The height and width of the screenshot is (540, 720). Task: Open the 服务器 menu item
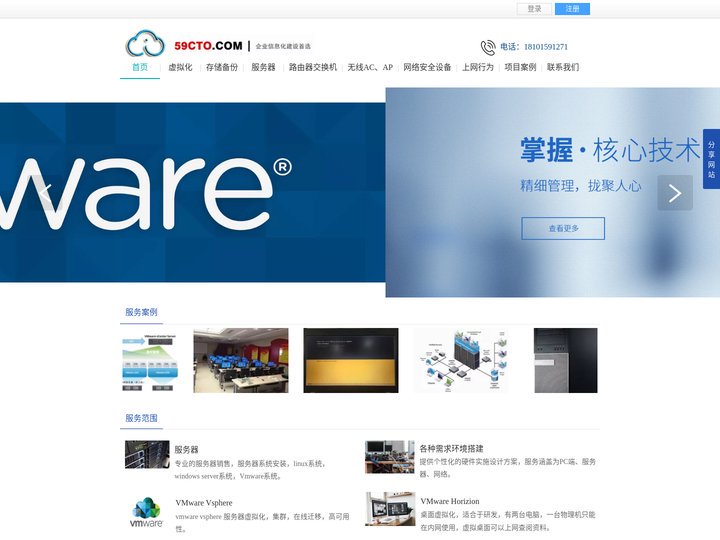tap(263, 68)
